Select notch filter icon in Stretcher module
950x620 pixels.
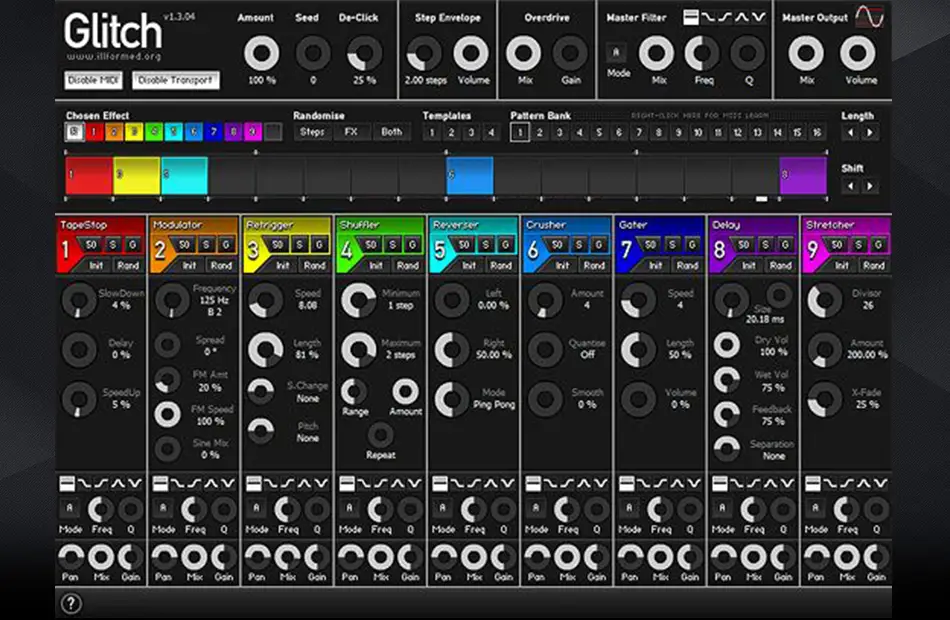(x=880, y=483)
